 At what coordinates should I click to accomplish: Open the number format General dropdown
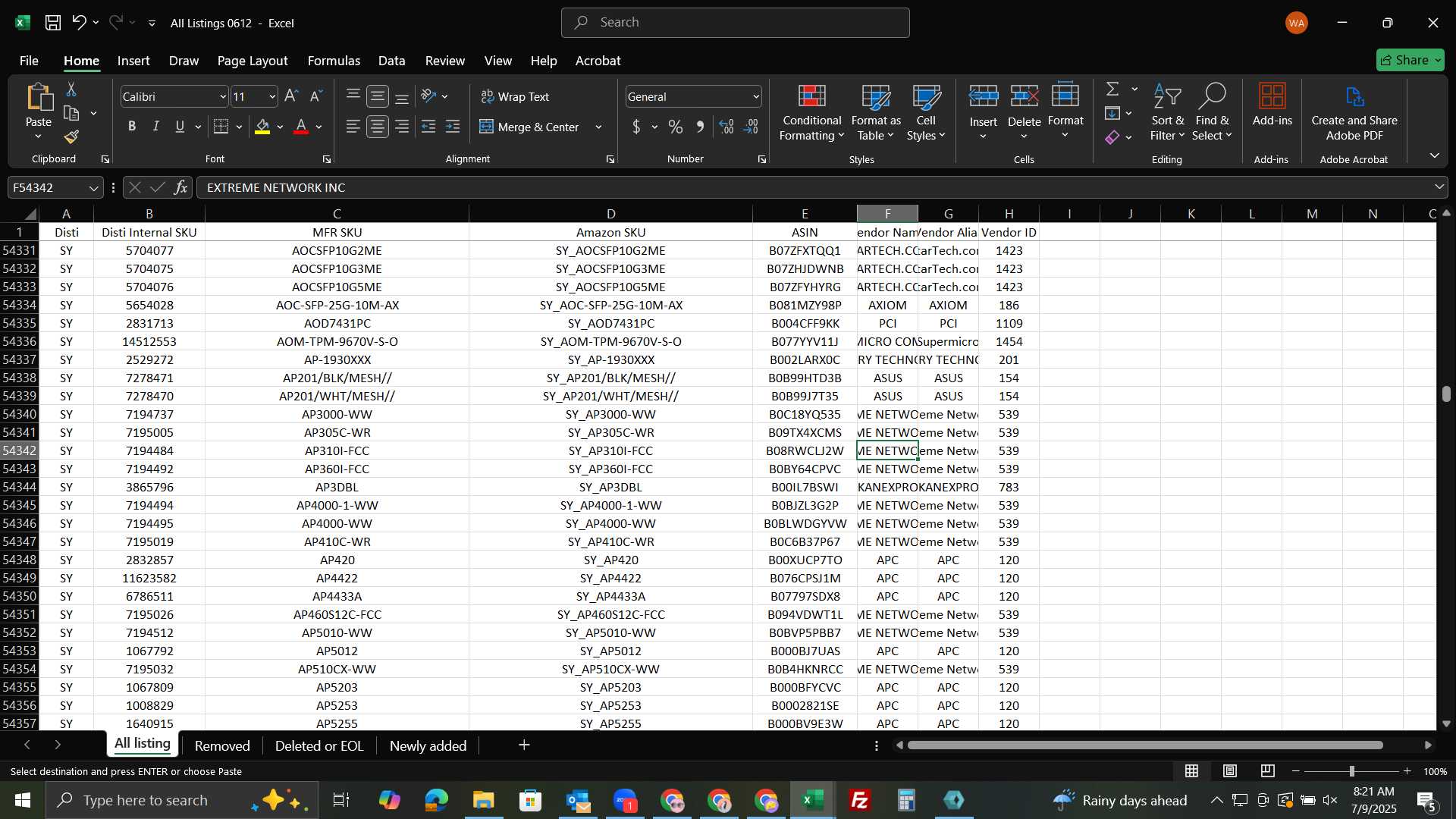click(x=756, y=97)
